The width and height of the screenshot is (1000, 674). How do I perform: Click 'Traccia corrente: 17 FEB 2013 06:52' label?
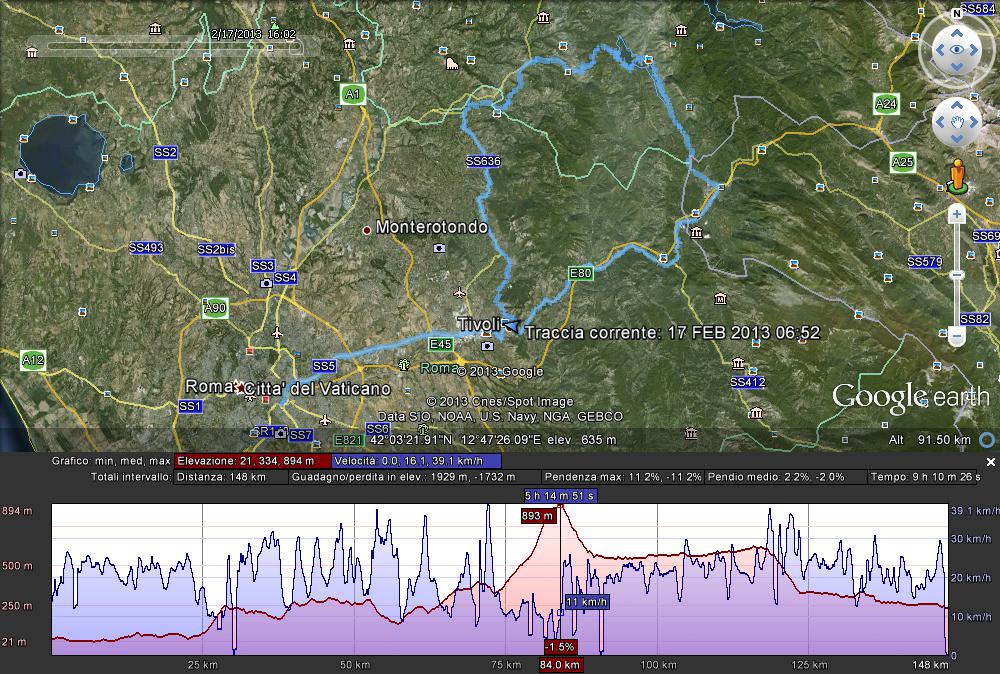tap(672, 332)
